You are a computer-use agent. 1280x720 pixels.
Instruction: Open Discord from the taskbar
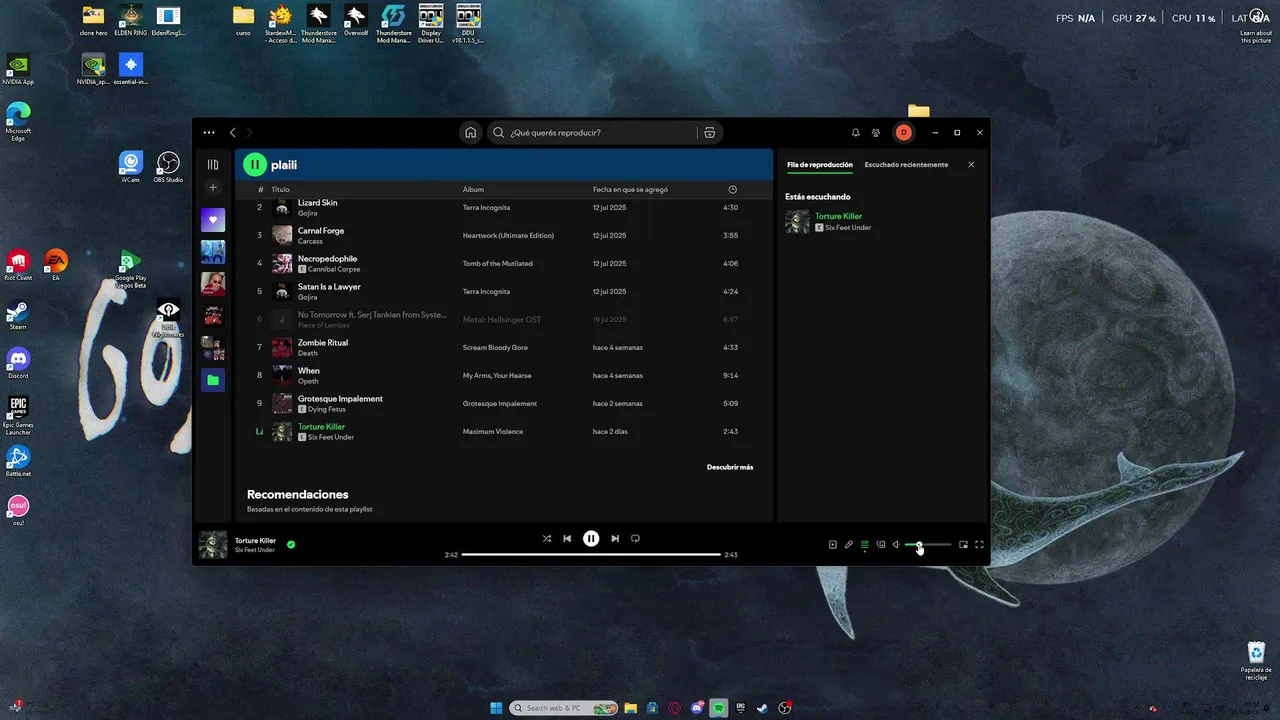[x=697, y=708]
